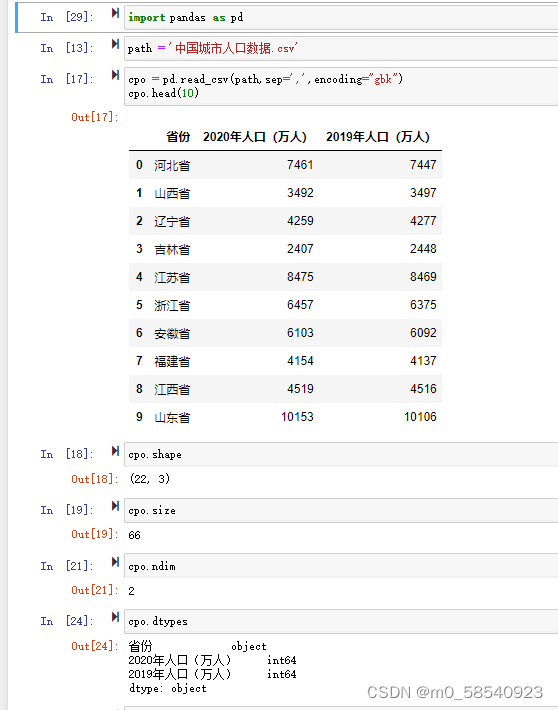Viewport: 558px width, 710px height.
Task: Click into the cpo.size code cell
Action: (341, 511)
